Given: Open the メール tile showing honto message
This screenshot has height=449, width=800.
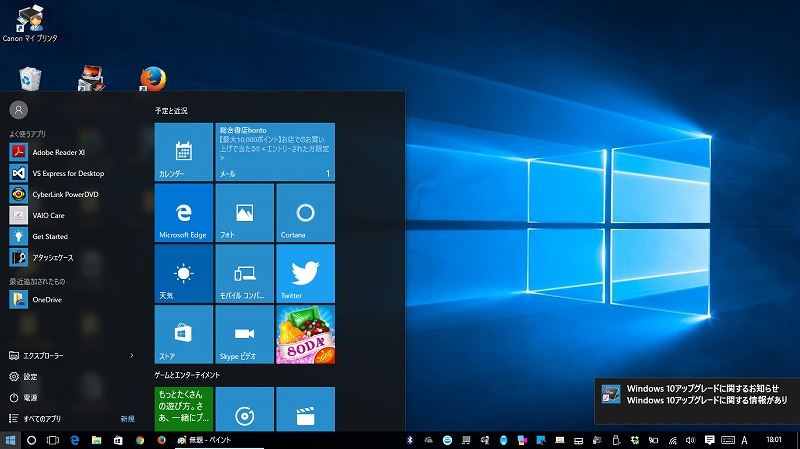Looking at the screenshot, I should 275,152.
